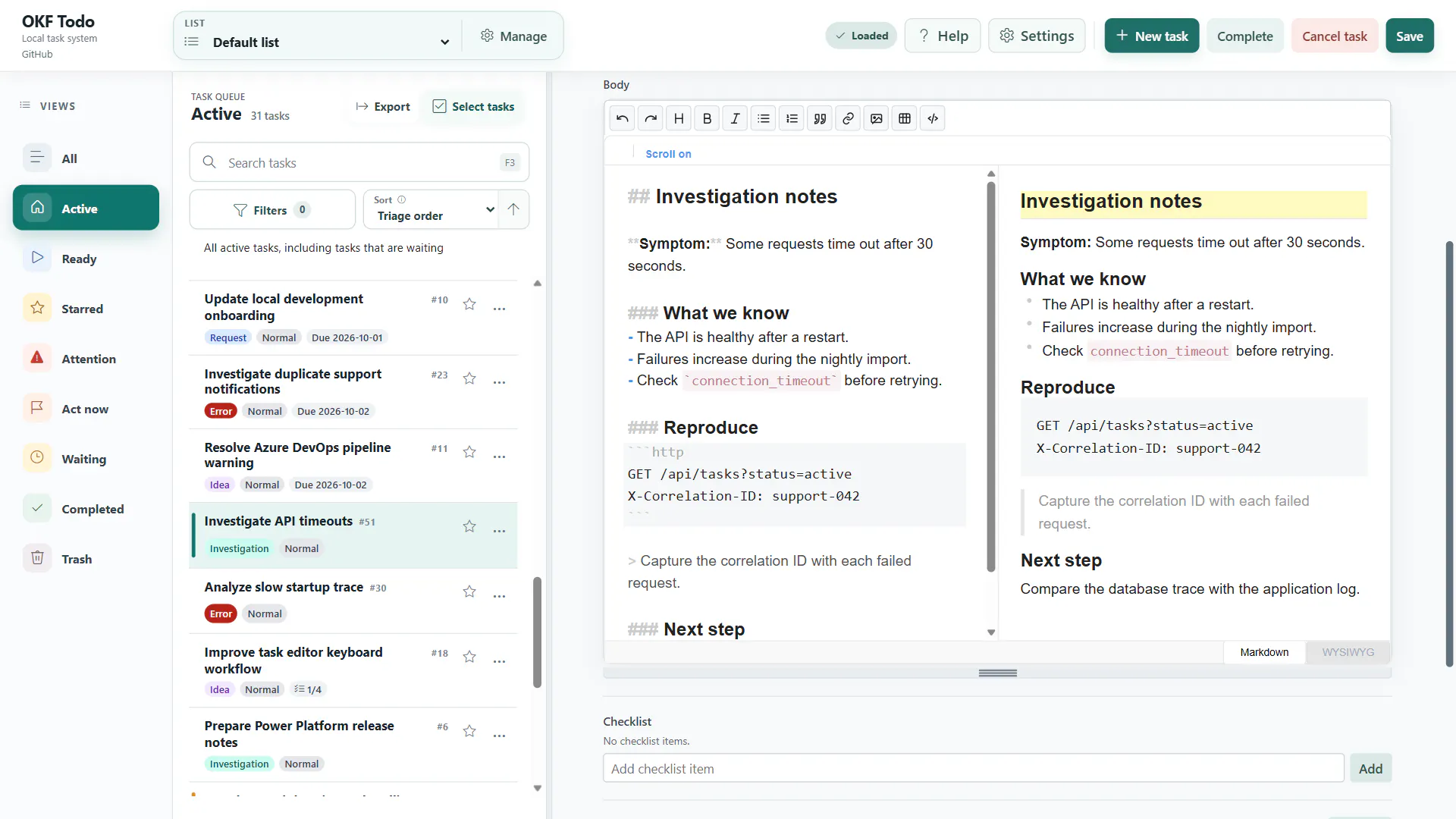Click the redo icon in editor toolbar
The image size is (1456, 819).
click(x=651, y=118)
